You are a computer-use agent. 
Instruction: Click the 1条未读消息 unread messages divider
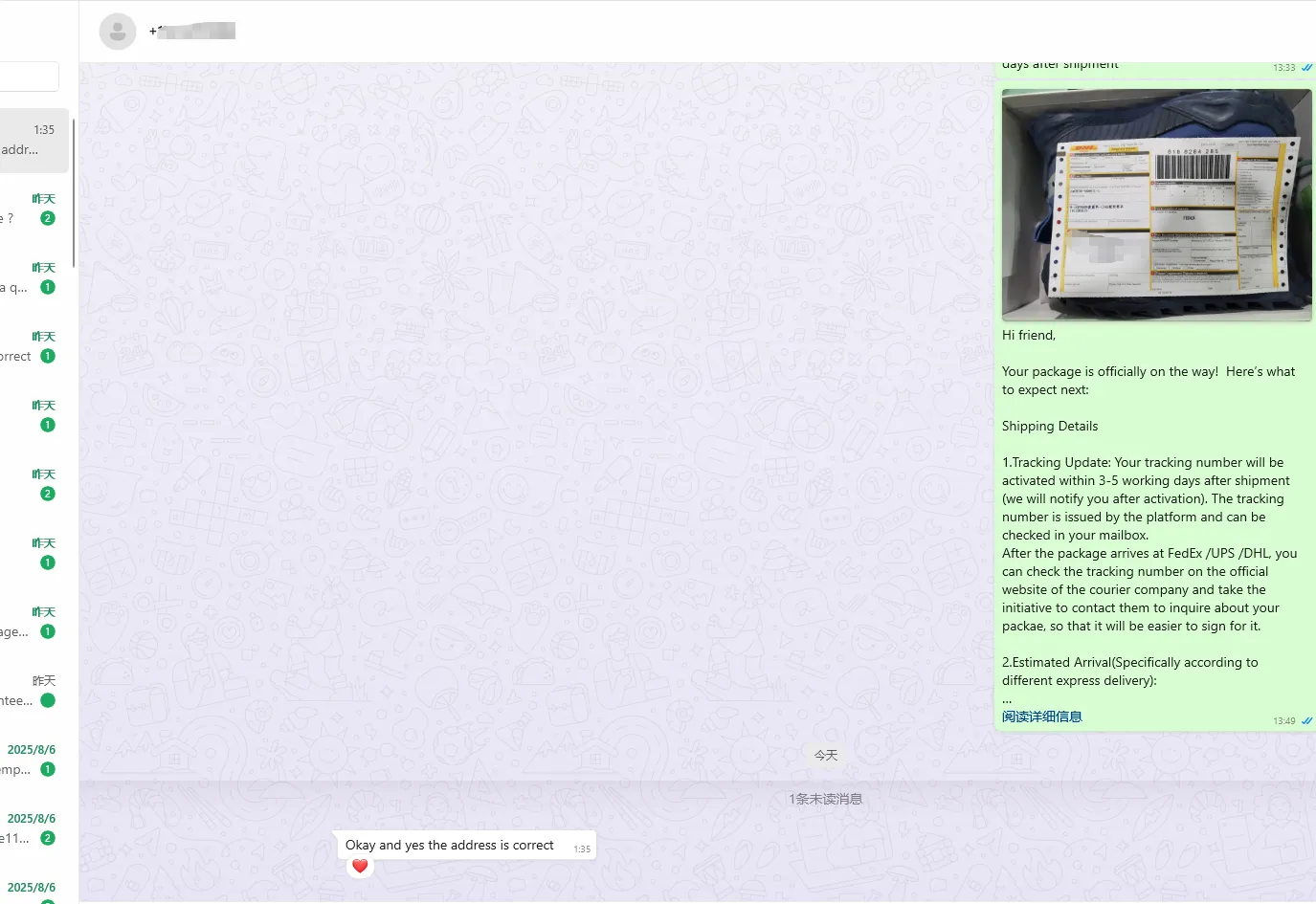pos(825,799)
